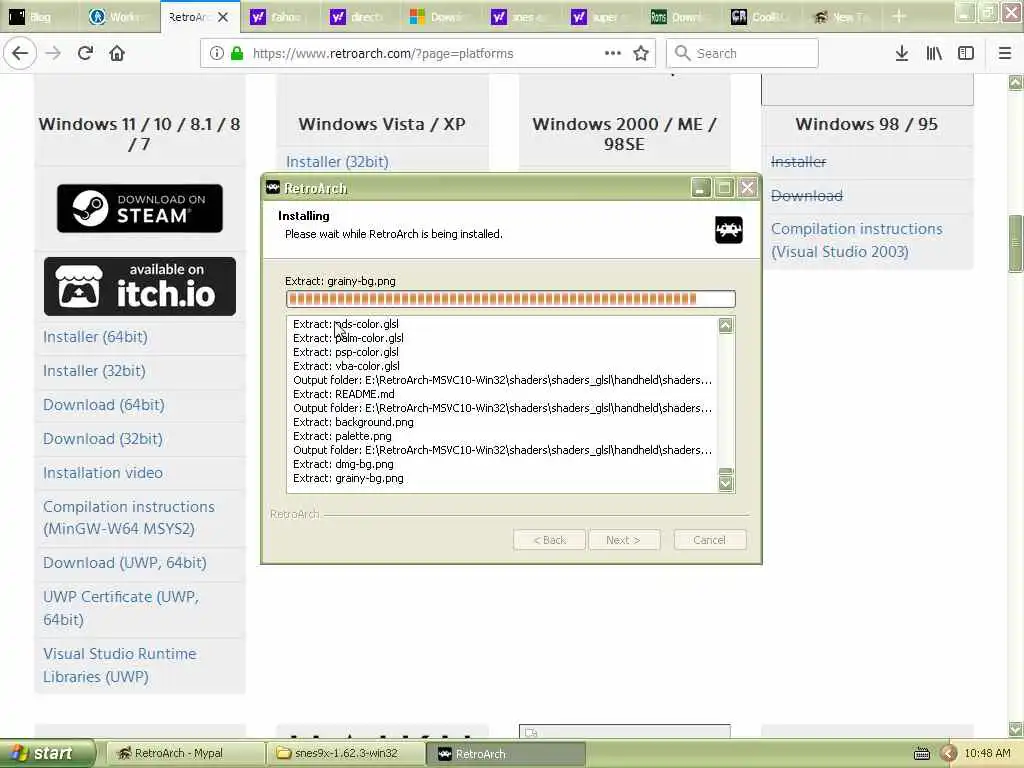The width and height of the screenshot is (1024, 768).
Task: Open Compilation instructions (MinGW-W64 MSYS2) link
Action: click(x=129, y=517)
